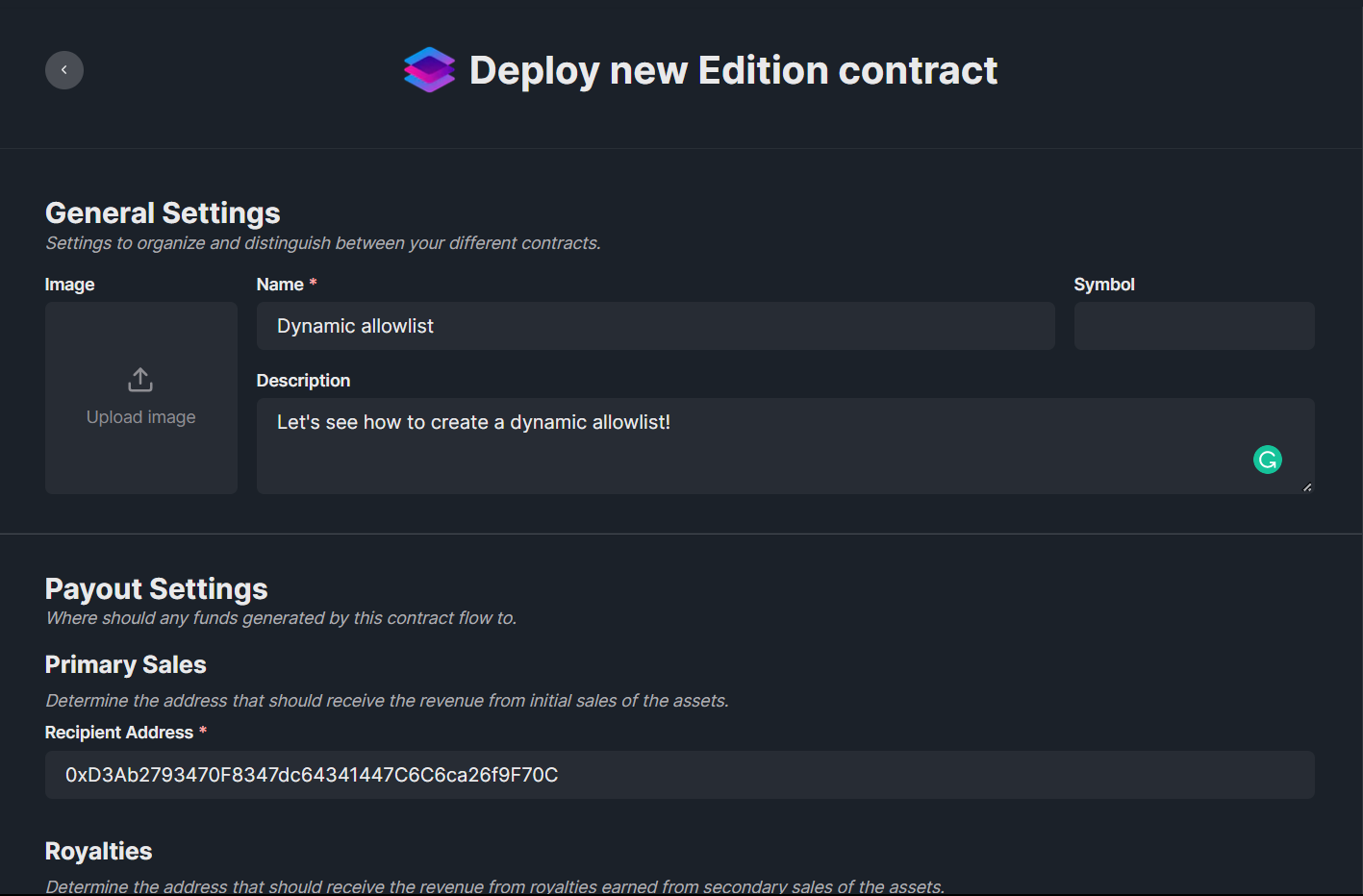Click the 'Description' label

(303, 381)
